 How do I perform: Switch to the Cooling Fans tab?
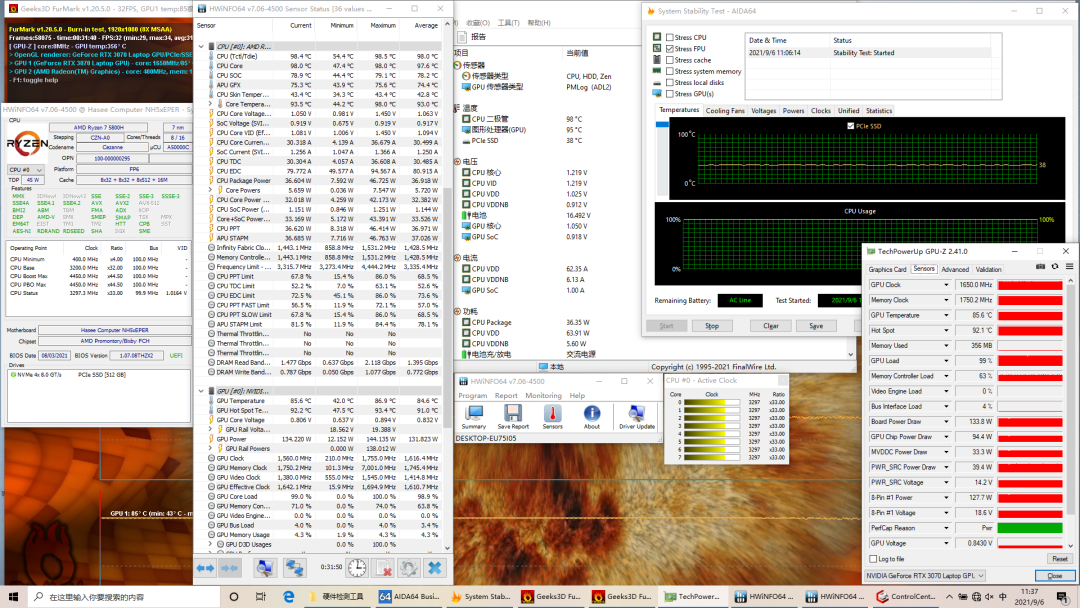pyautogui.click(x=725, y=111)
